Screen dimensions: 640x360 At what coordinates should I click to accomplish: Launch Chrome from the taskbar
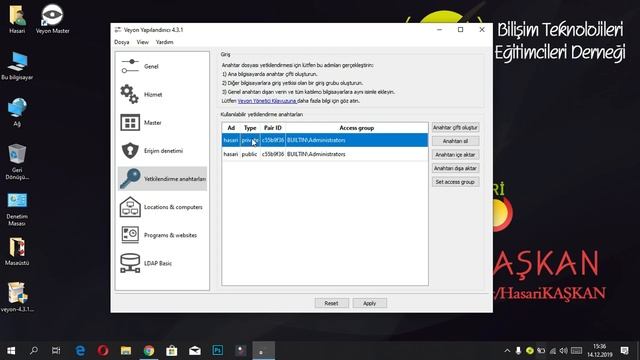(149, 351)
